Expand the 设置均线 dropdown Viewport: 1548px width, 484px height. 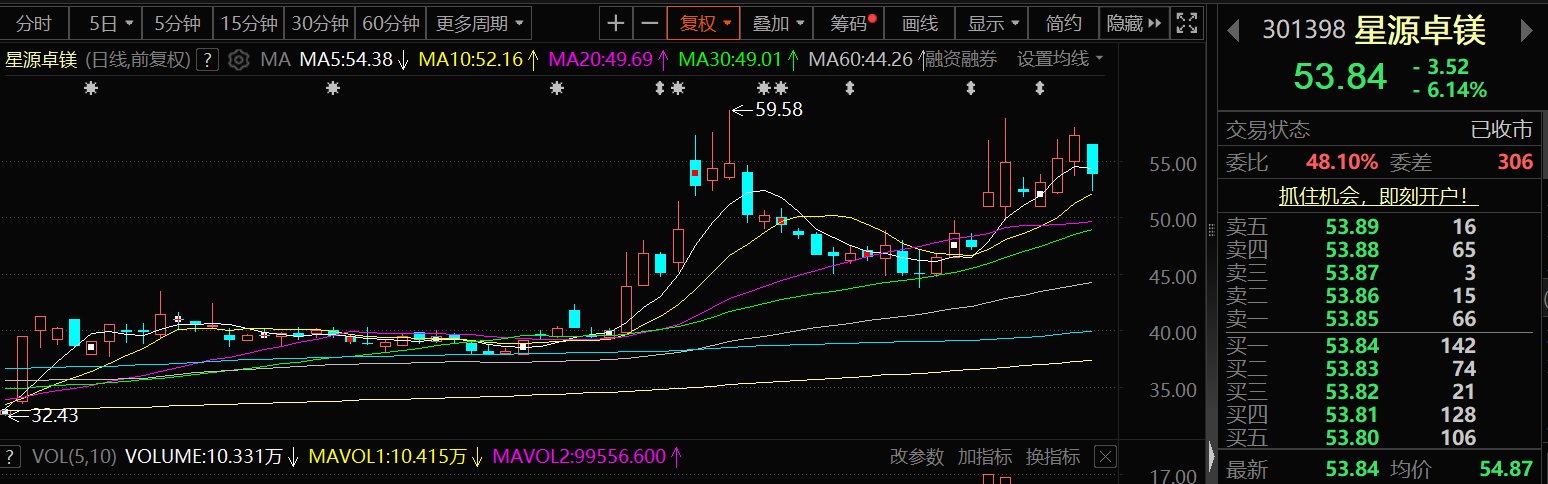[x=1060, y=59]
